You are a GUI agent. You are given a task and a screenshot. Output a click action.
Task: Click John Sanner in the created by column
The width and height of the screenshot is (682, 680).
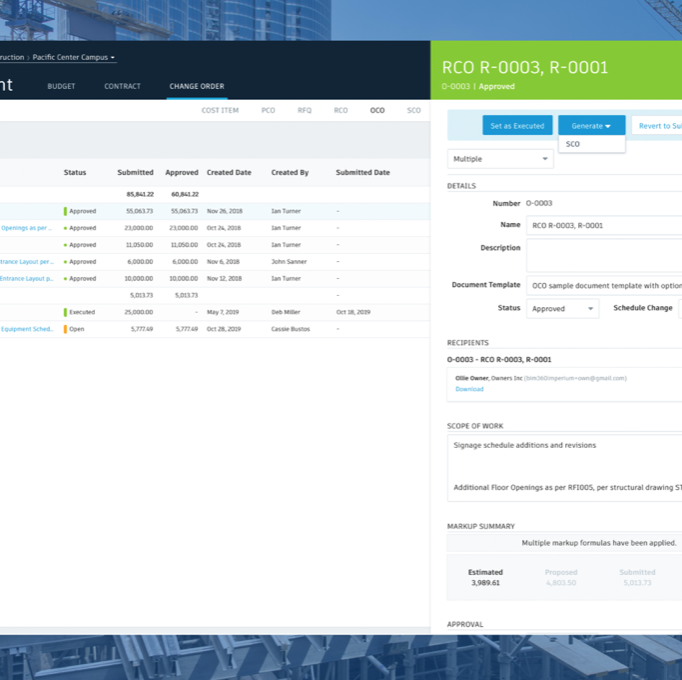pos(289,261)
